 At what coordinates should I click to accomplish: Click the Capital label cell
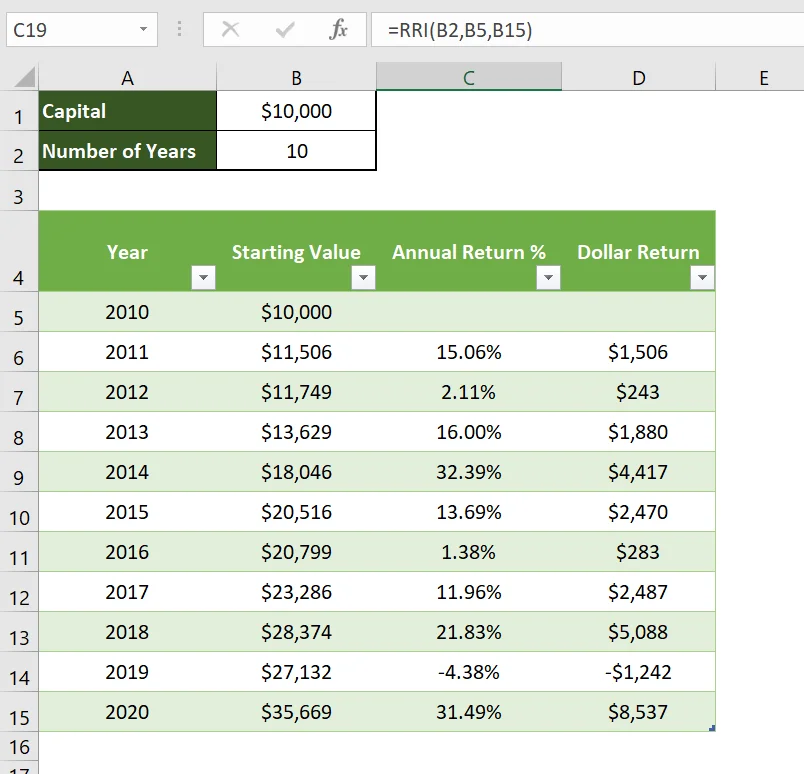127,111
